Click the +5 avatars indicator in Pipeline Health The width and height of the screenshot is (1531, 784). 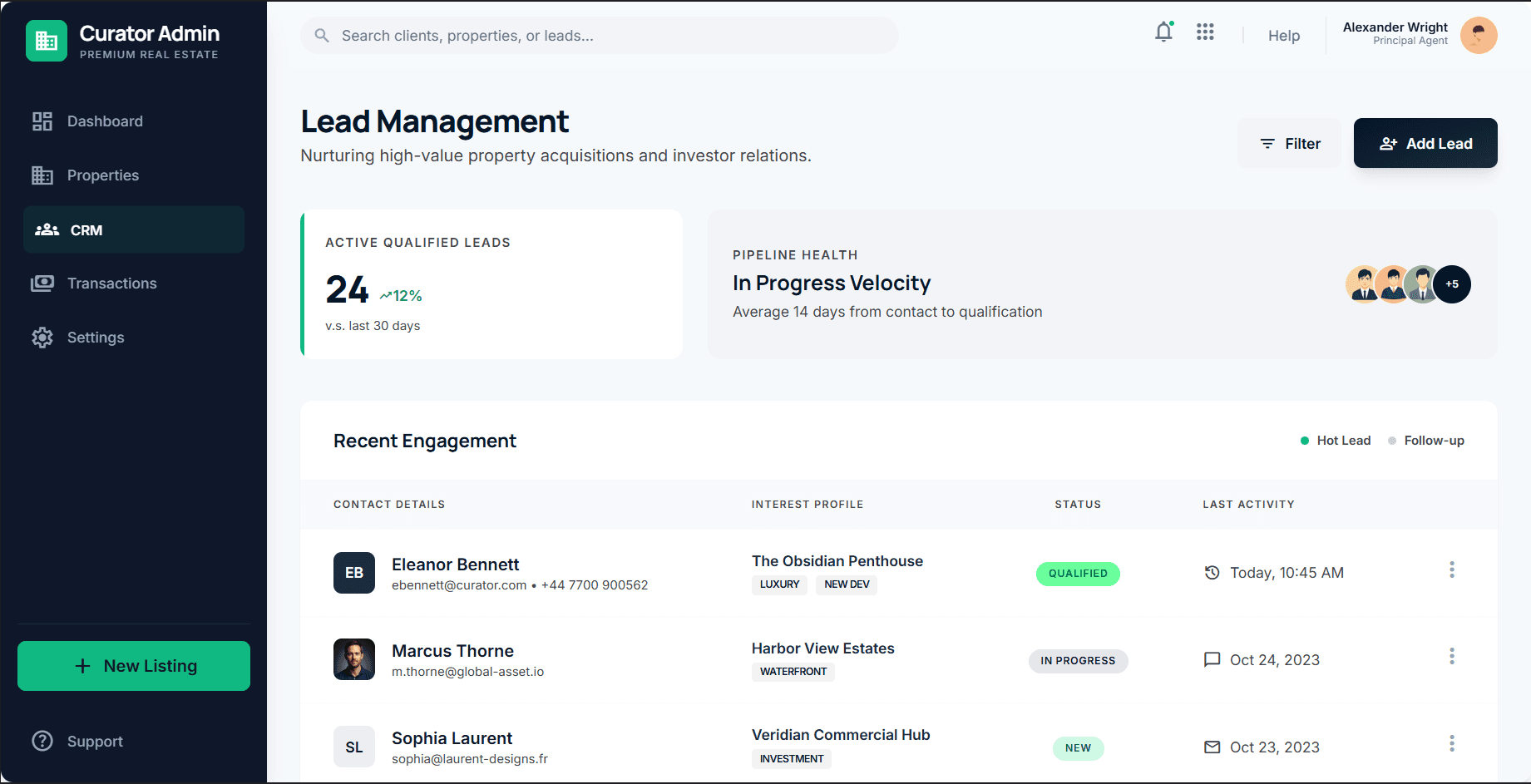coord(1452,284)
